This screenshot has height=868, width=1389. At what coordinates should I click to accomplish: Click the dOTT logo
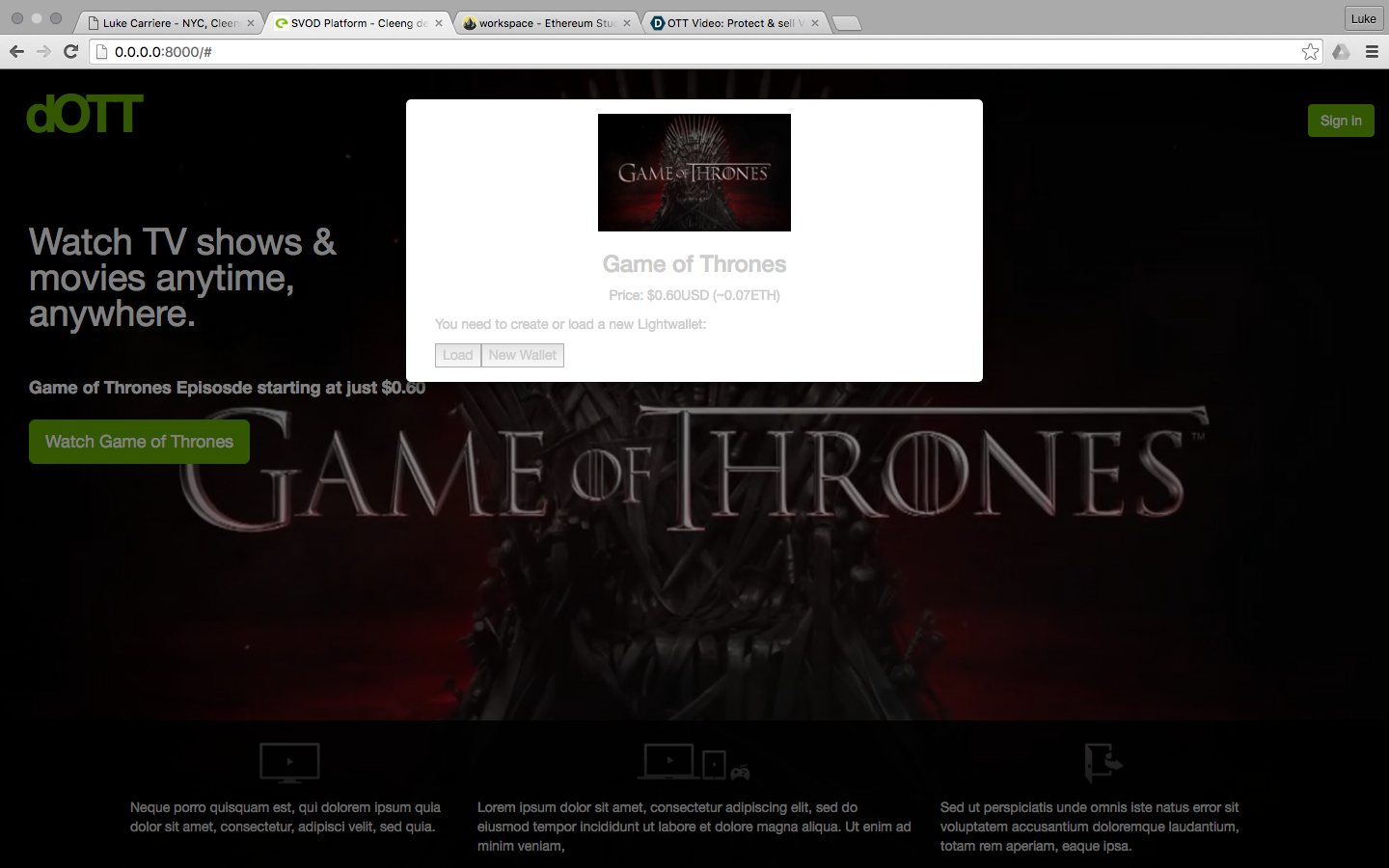pos(85,114)
